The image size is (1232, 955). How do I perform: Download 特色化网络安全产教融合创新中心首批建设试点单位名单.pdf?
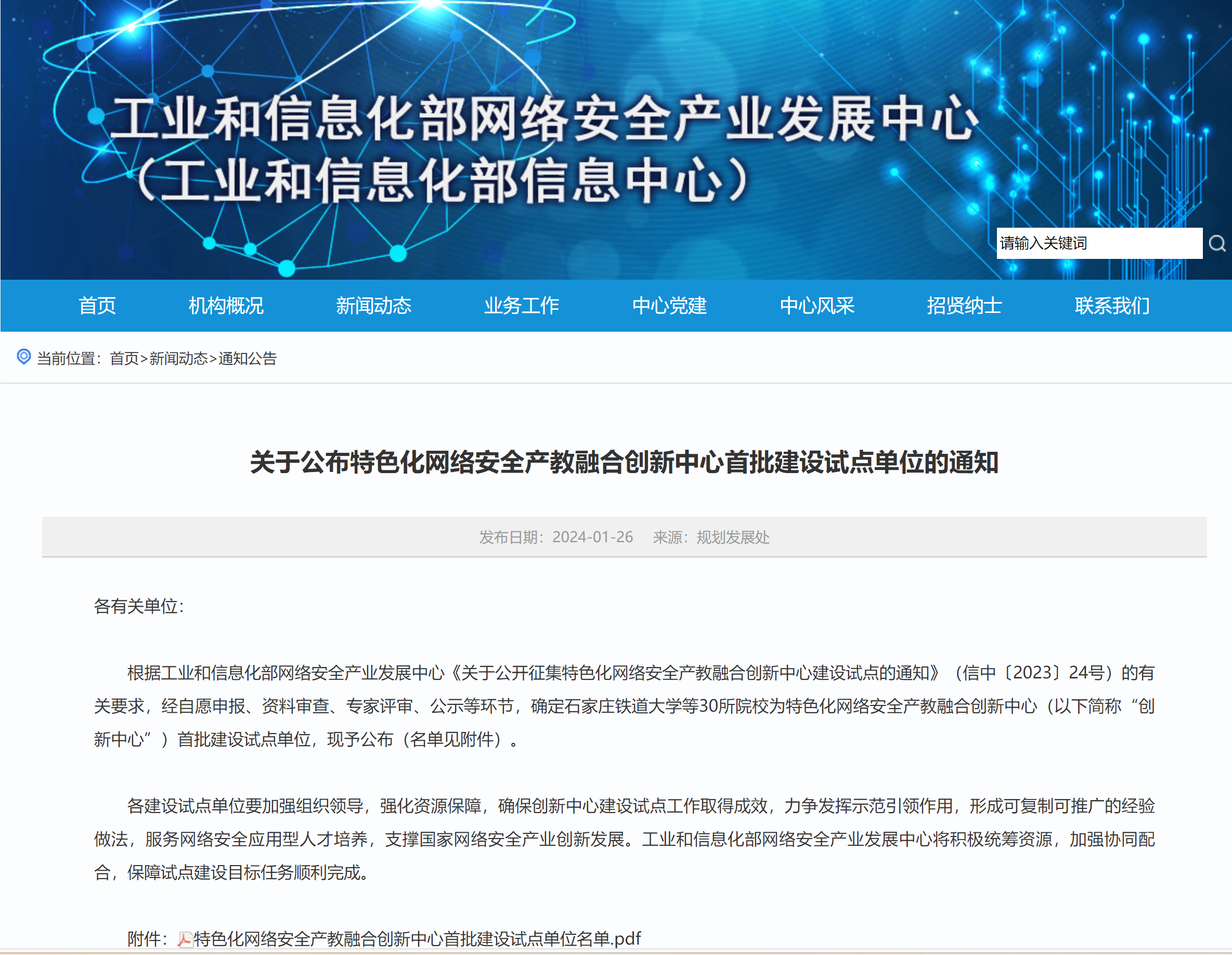point(417,939)
